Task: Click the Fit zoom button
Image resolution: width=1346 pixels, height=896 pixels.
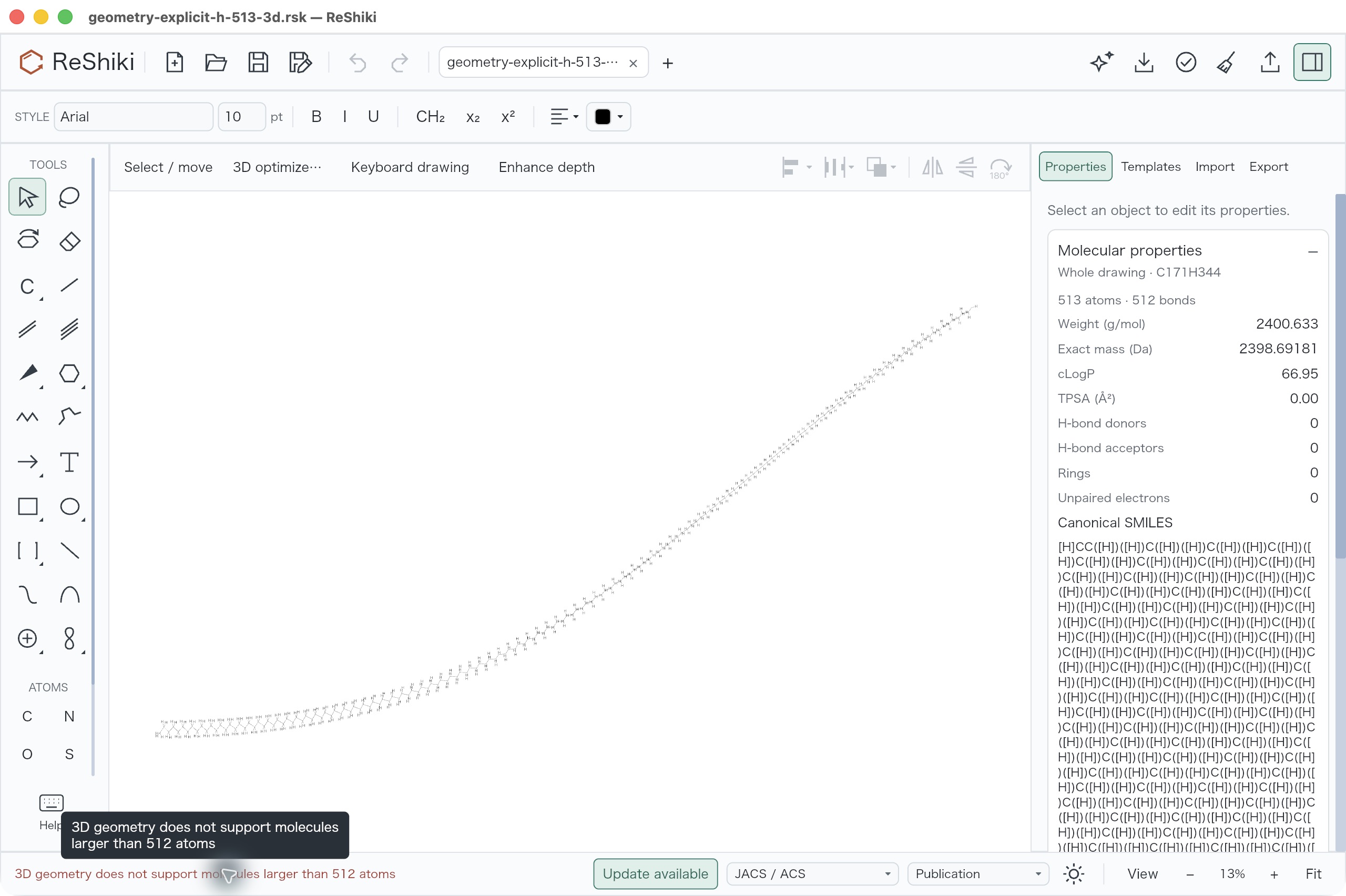Action: click(x=1313, y=874)
